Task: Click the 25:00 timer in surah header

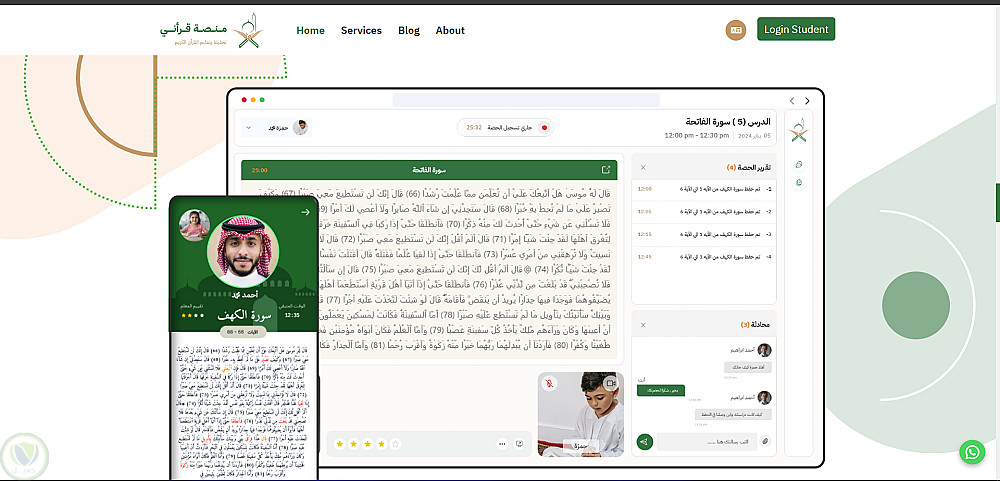Action: click(x=259, y=170)
